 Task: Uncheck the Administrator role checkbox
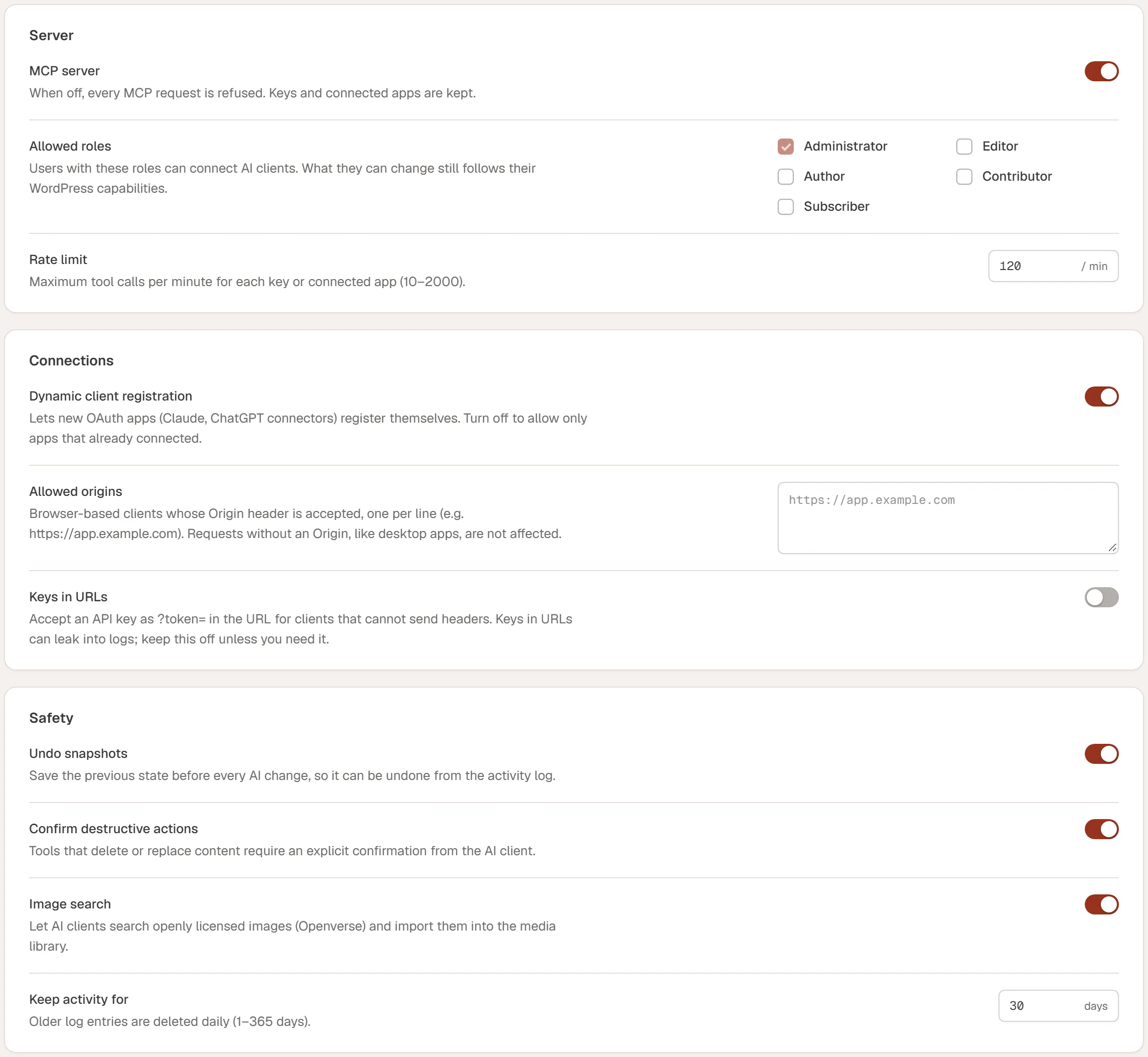[x=786, y=147]
